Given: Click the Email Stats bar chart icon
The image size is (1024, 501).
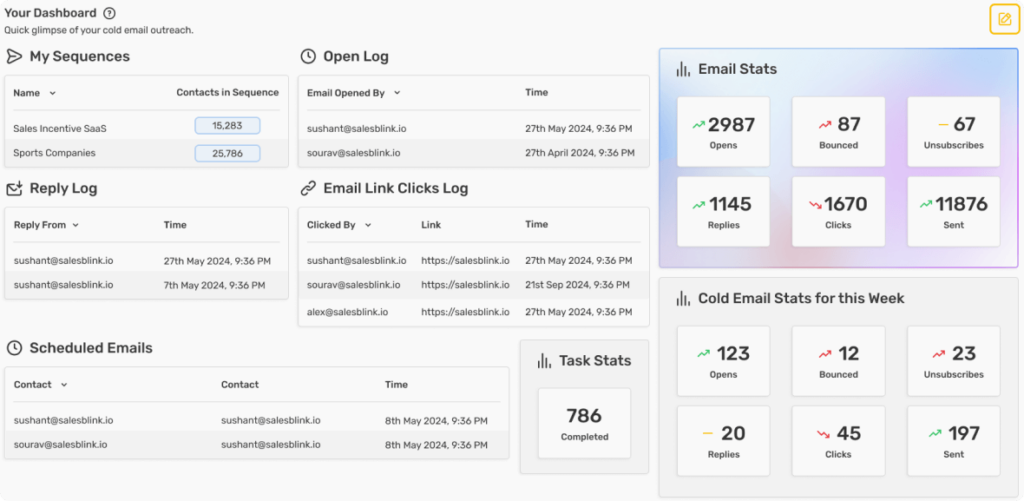Looking at the screenshot, I should pos(683,70).
